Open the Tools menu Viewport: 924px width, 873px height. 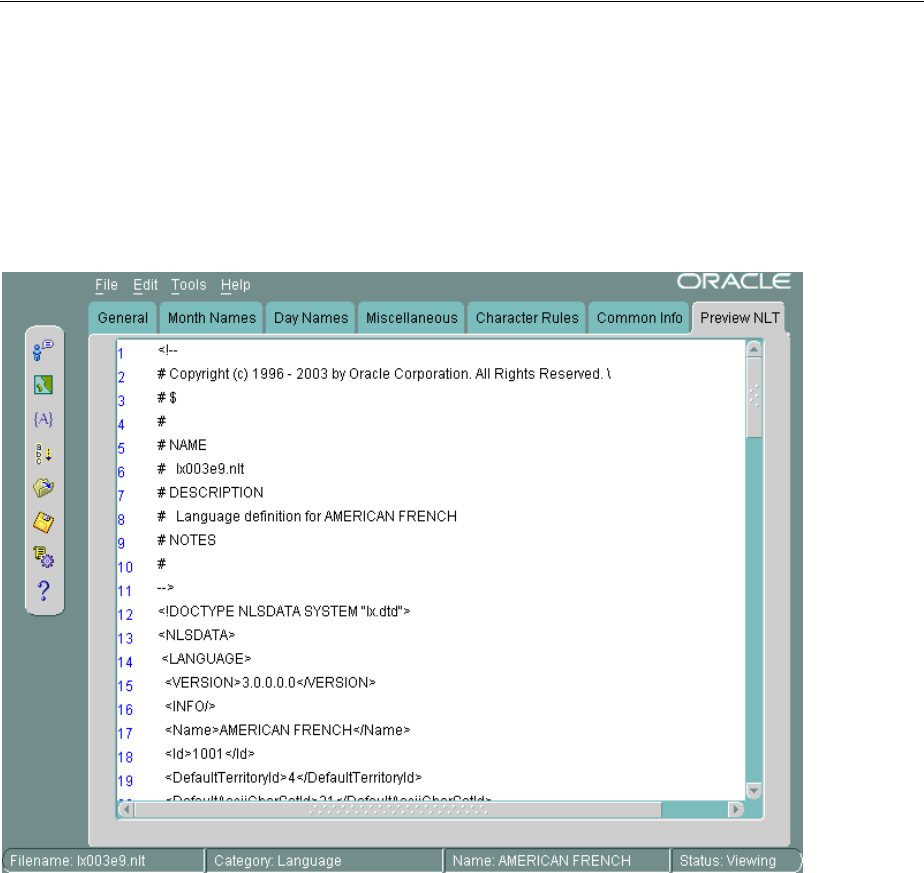click(189, 285)
